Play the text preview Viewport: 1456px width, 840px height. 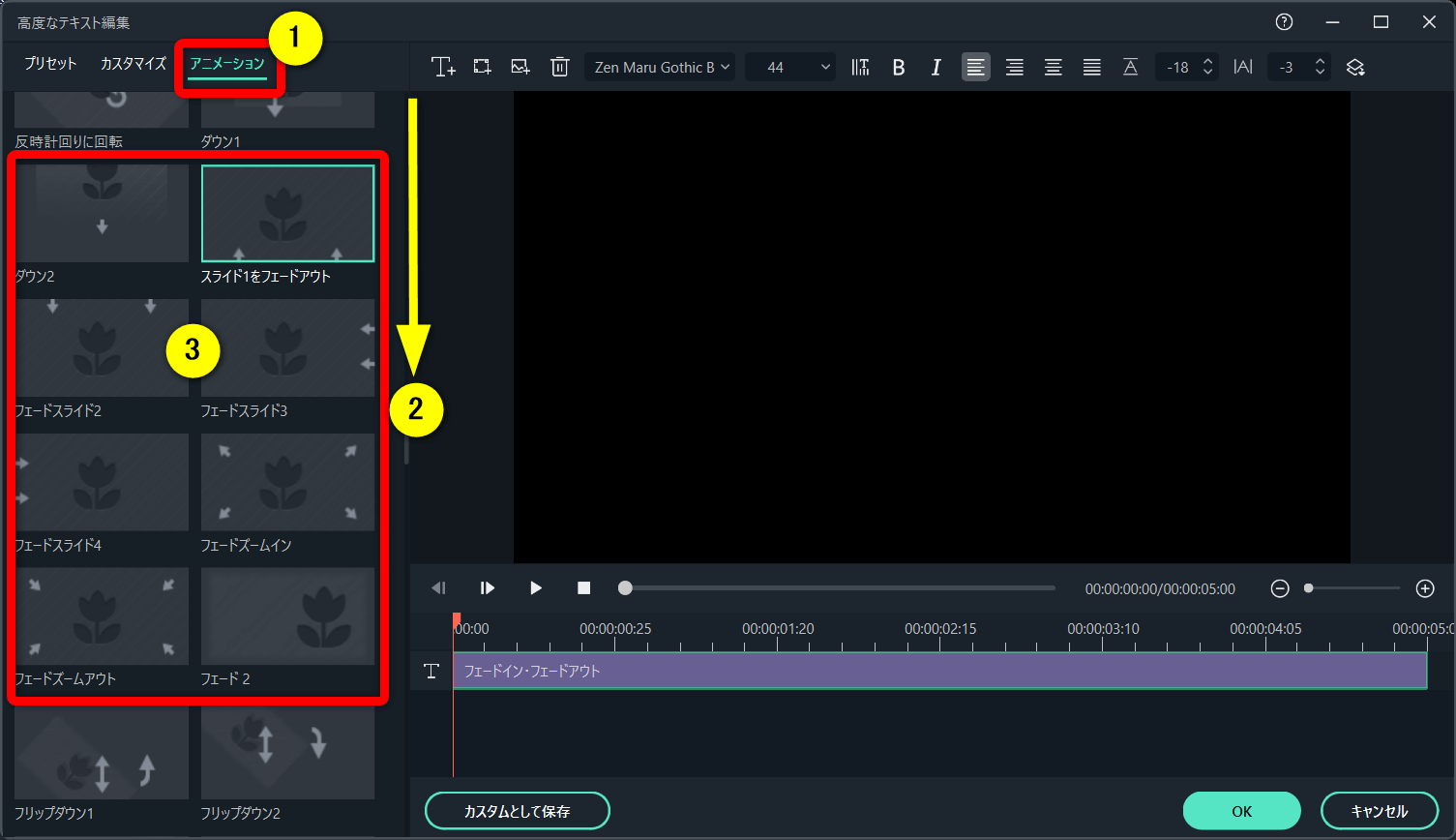(535, 588)
